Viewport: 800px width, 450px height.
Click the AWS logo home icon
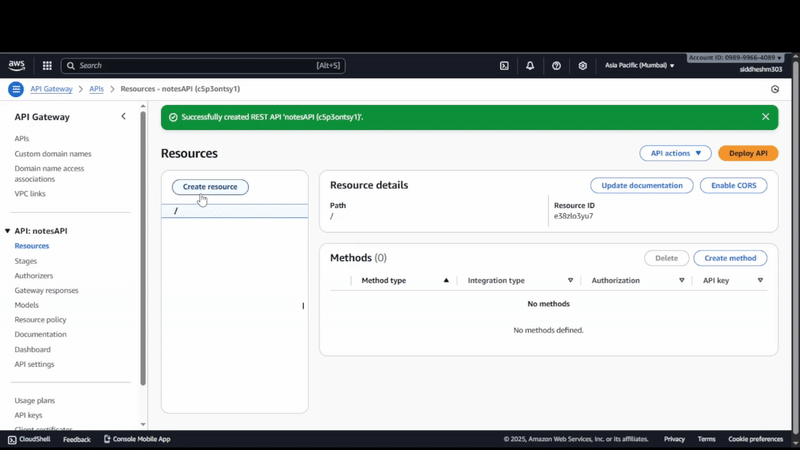(x=16, y=65)
